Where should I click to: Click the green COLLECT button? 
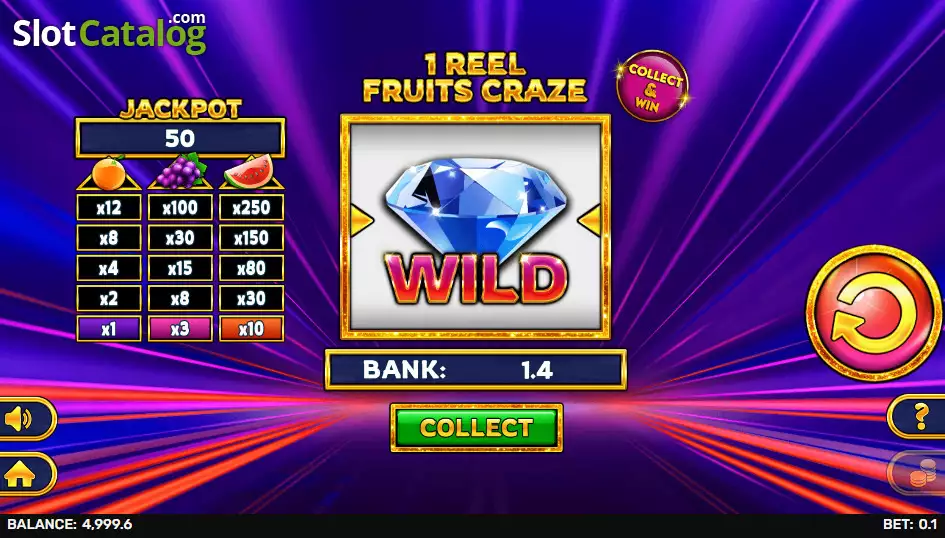pyautogui.click(x=476, y=428)
